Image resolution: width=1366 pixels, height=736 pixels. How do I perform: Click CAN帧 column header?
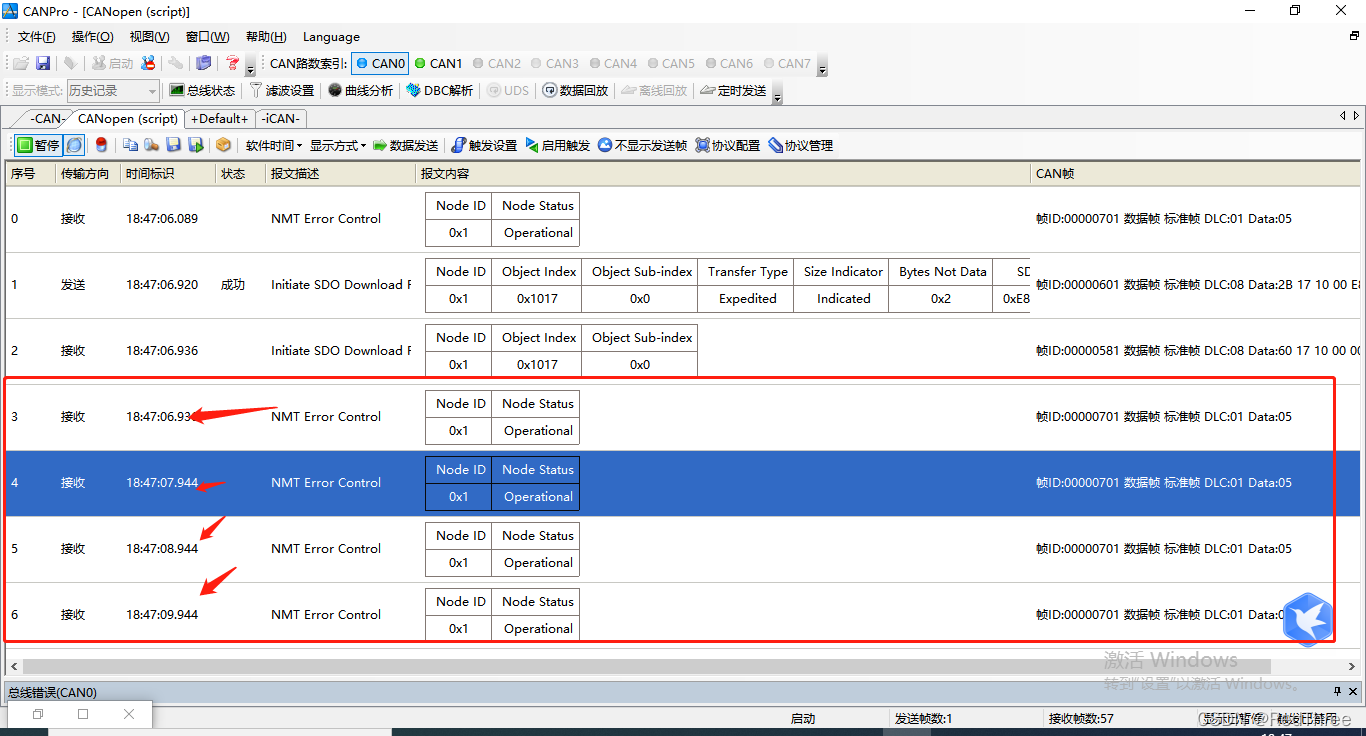[1195, 173]
